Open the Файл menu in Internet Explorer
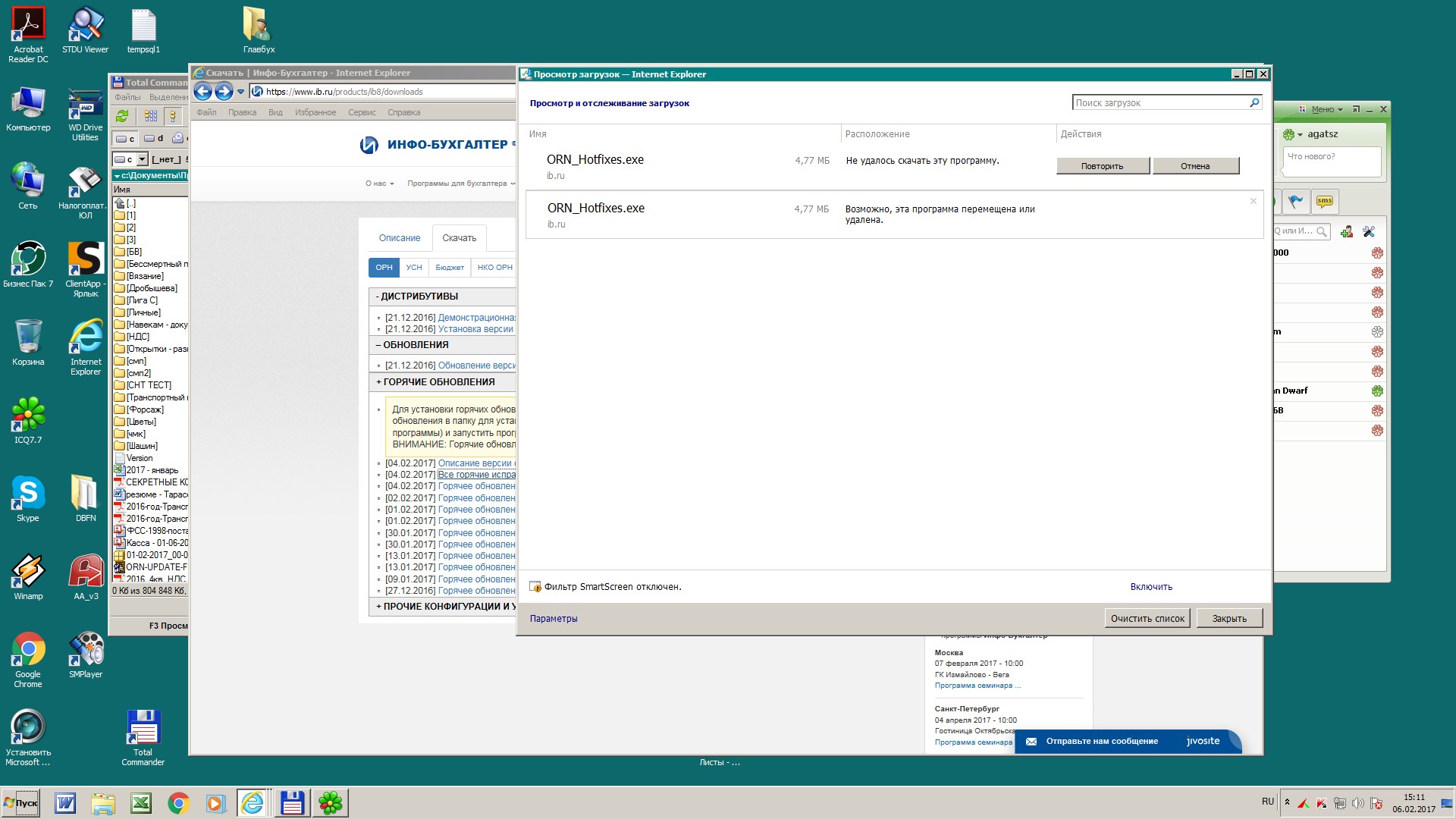This screenshot has width=1456, height=819. 206,112
